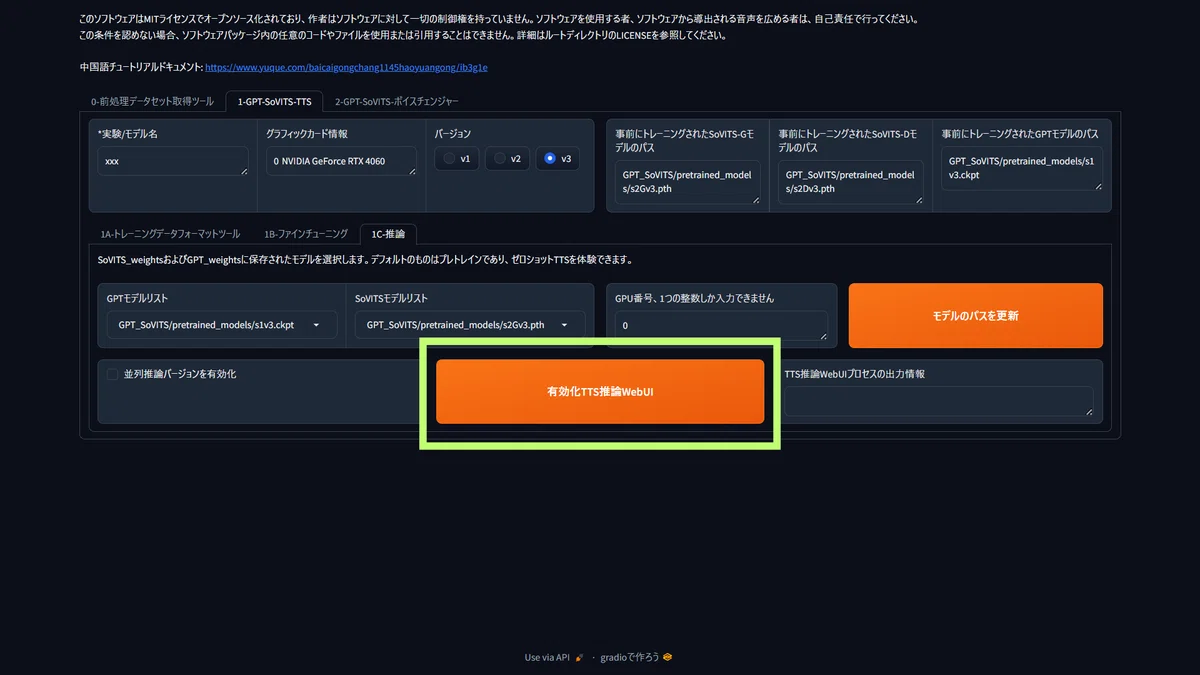Viewport: 1200px width, 675px height.
Task: Click the 実験/モデル名 input containing xxx
Action: 173,161
